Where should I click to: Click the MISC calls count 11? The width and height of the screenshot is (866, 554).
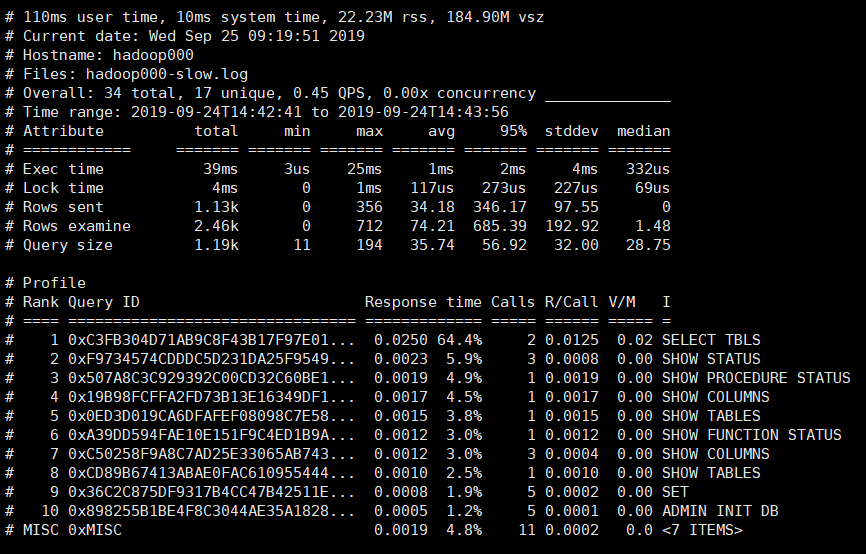click(527, 530)
